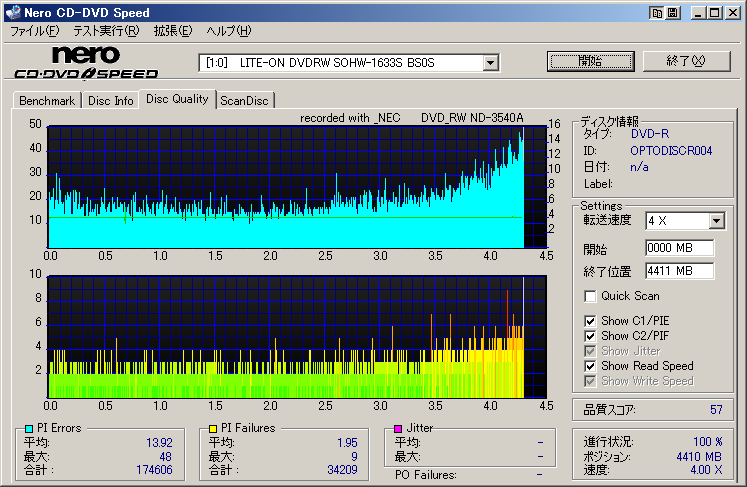Click the 日付 n/a date value

(x=639, y=167)
